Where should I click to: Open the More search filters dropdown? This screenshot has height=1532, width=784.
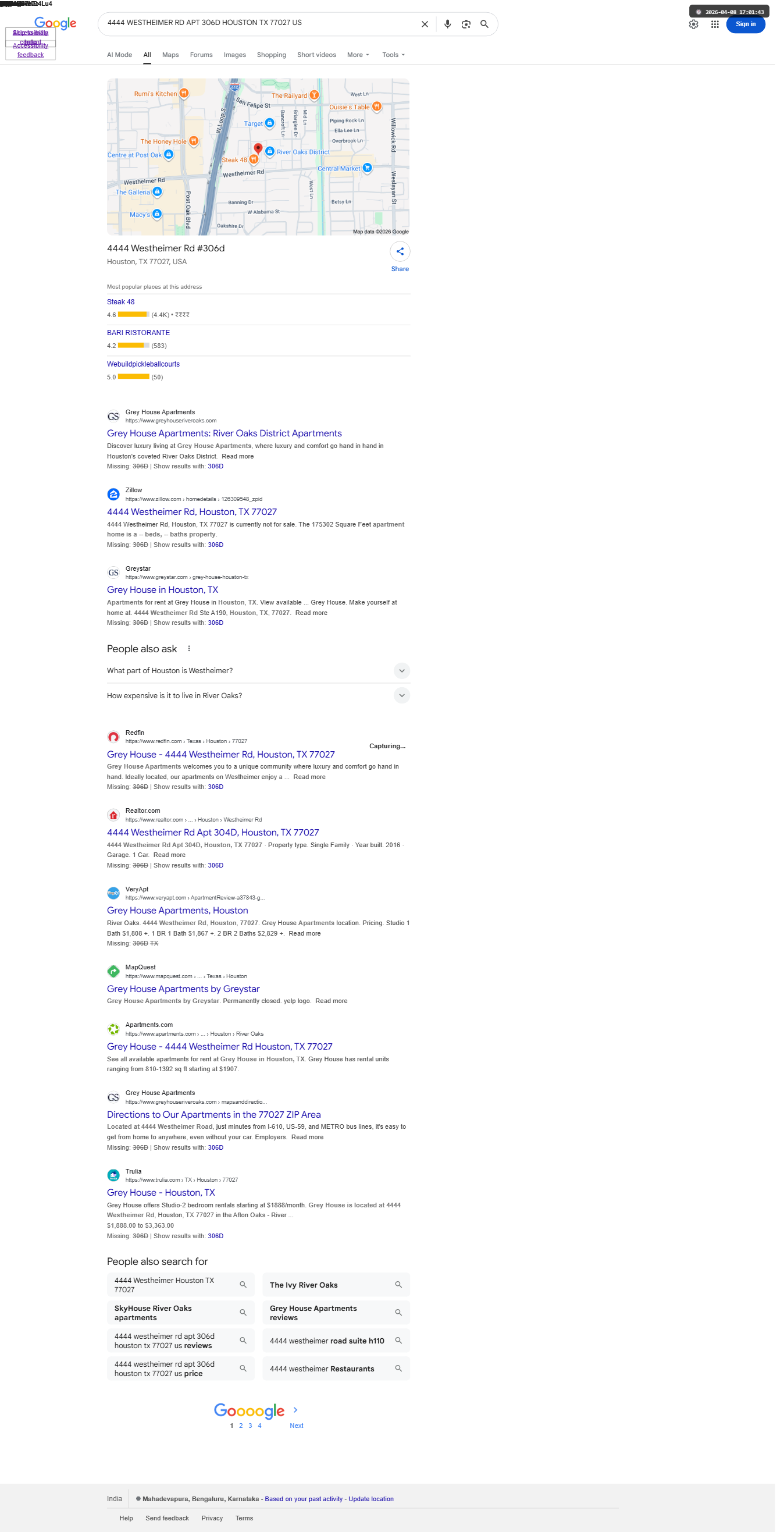(358, 55)
